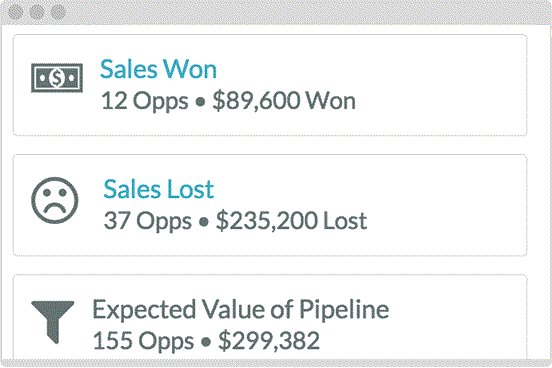The height and width of the screenshot is (368, 552).
Task: Open the Sales Won link
Action: (158, 69)
